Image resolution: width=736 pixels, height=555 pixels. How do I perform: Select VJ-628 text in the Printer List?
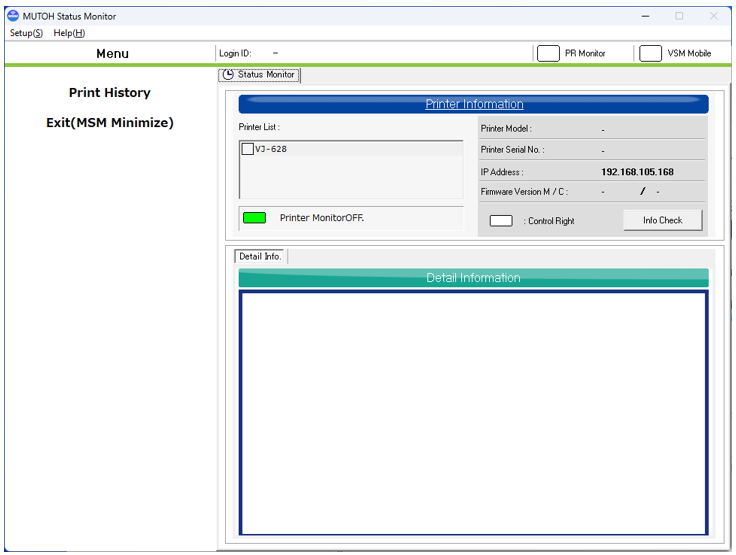pos(271,149)
